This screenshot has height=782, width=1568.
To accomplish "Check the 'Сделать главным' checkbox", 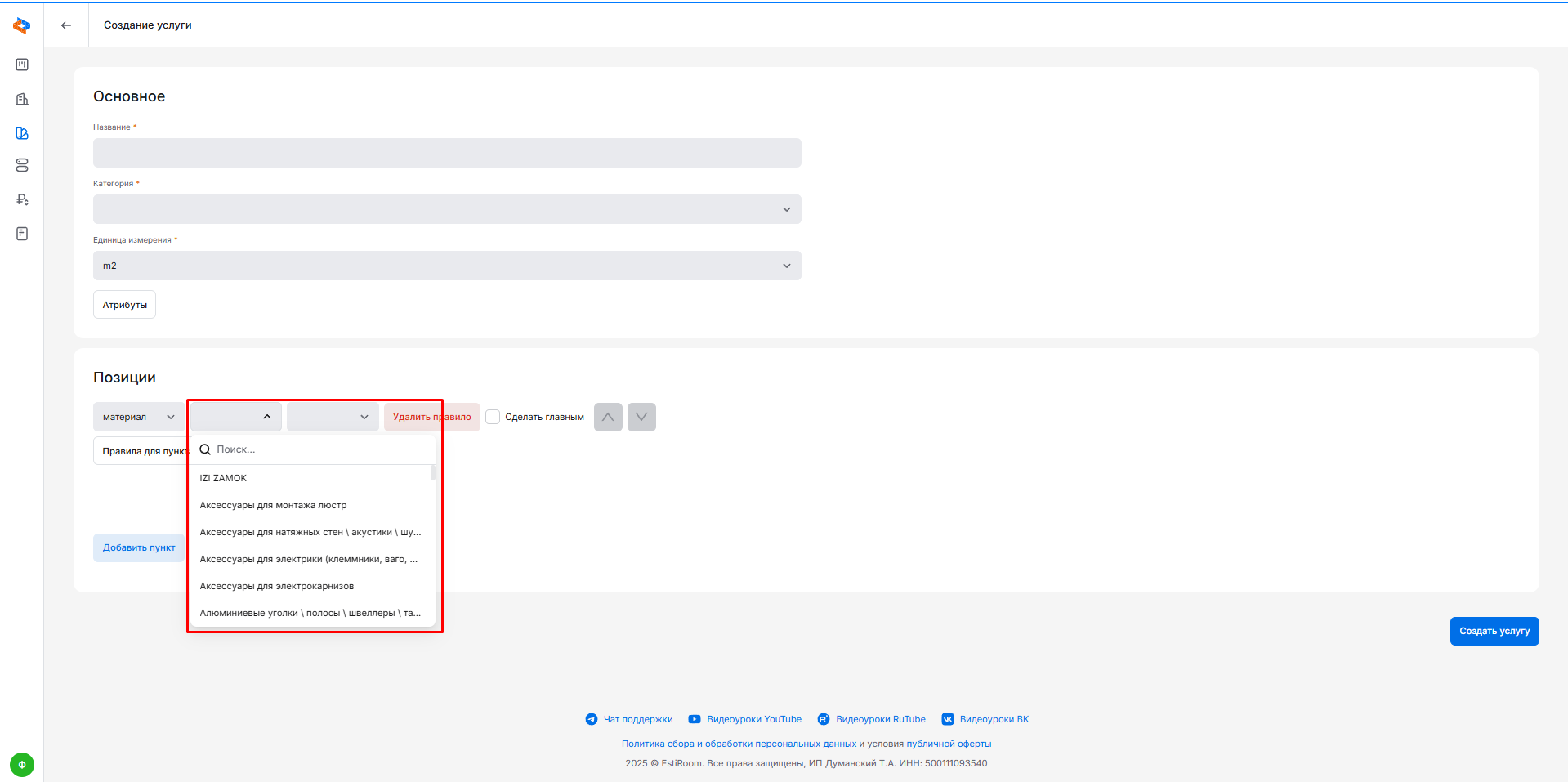I will (x=493, y=417).
